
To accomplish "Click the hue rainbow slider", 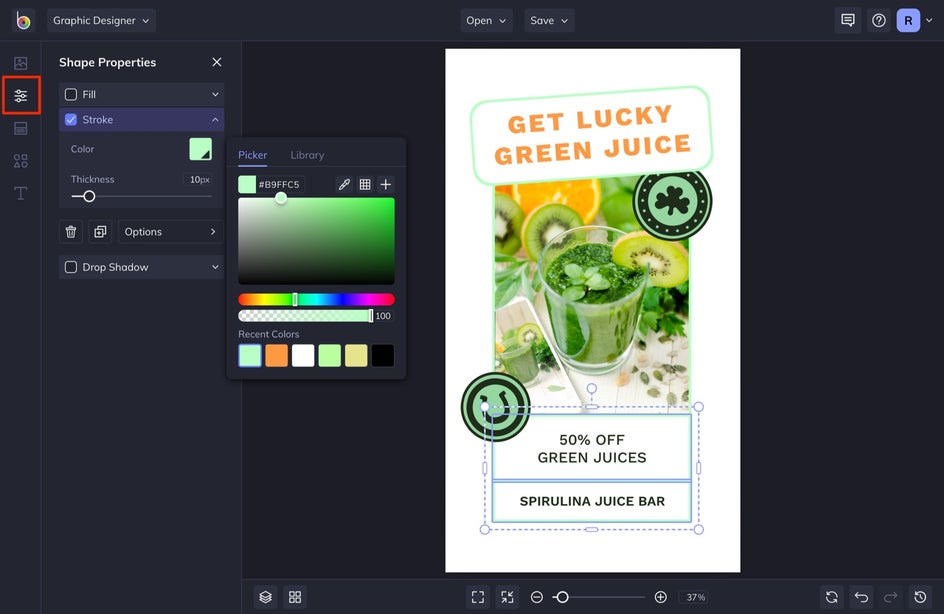I will tap(316, 299).
